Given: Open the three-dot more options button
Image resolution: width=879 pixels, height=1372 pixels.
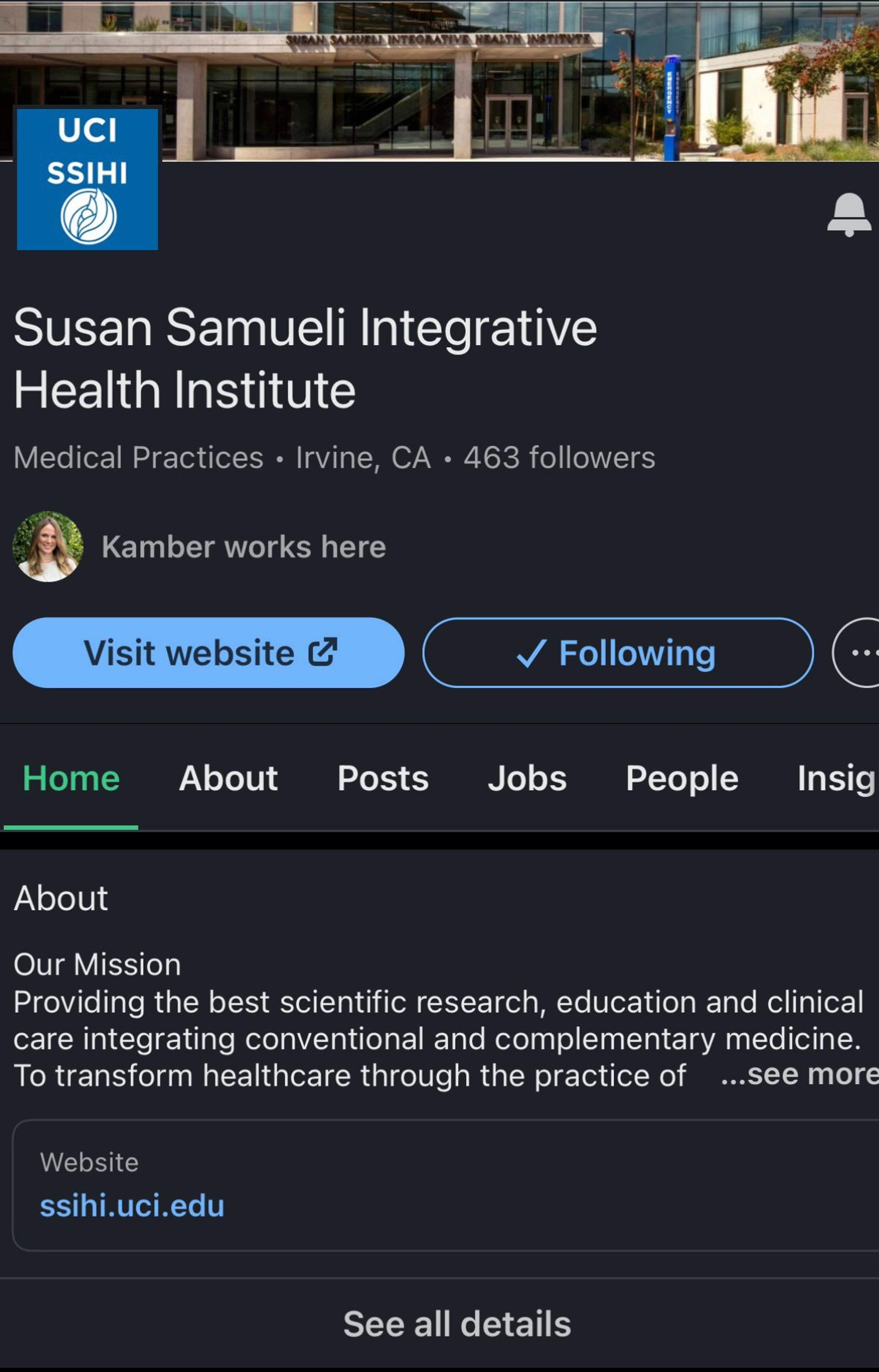Looking at the screenshot, I should pyautogui.click(x=856, y=653).
